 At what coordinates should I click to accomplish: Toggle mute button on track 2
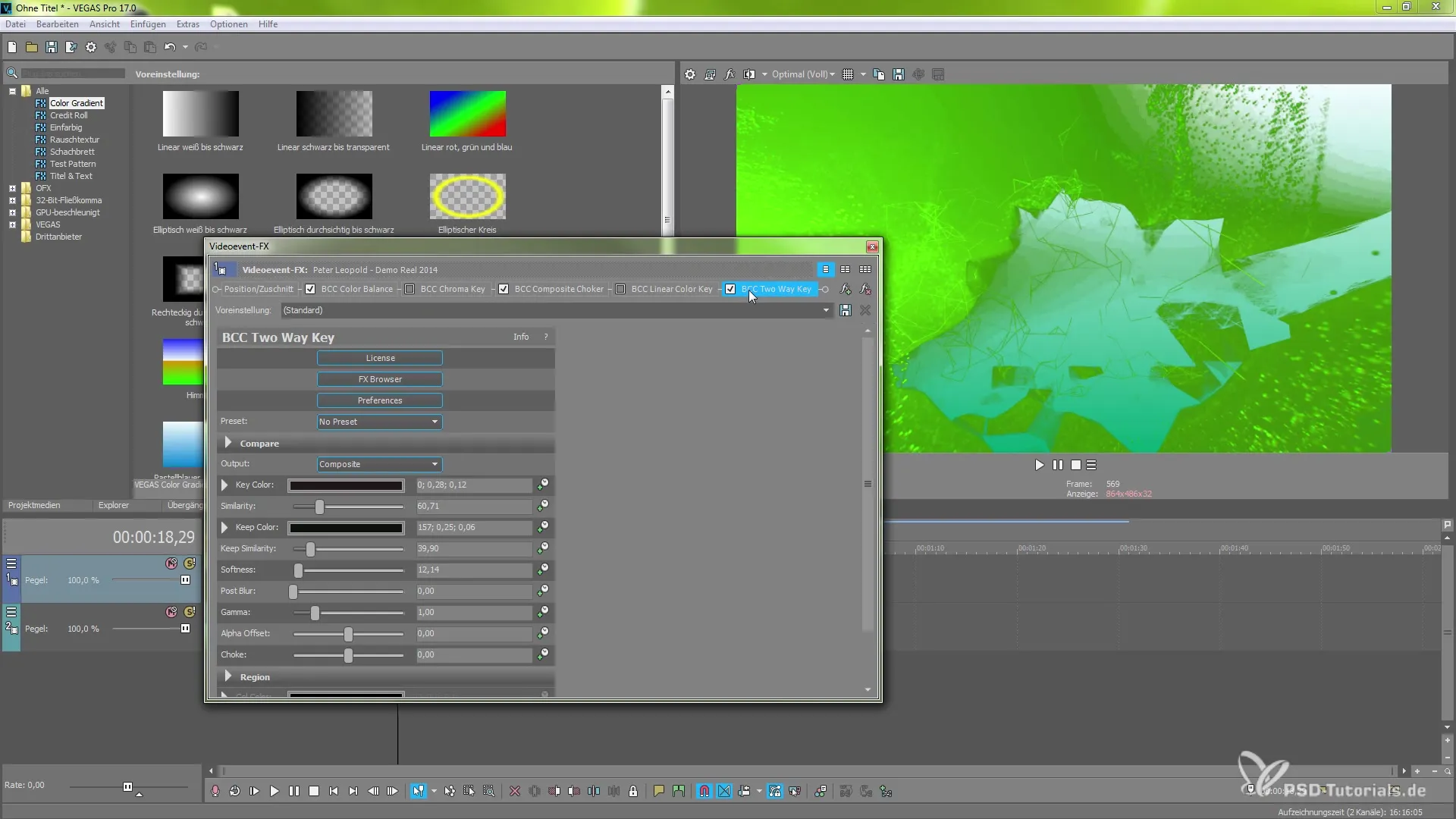tap(171, 612)
